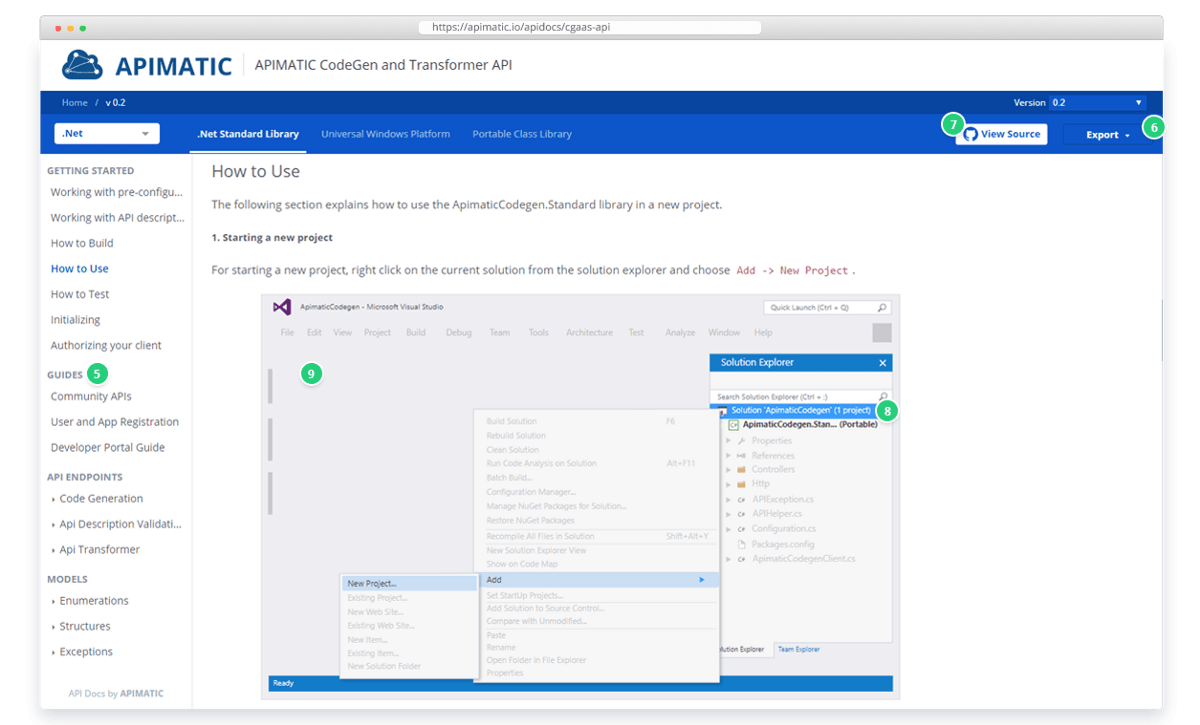Click the Visual Studio logo in the embedded screenshot
The width and height of the screenshot is (1200, 725).
pyautogui.click(x=282, y=307)
